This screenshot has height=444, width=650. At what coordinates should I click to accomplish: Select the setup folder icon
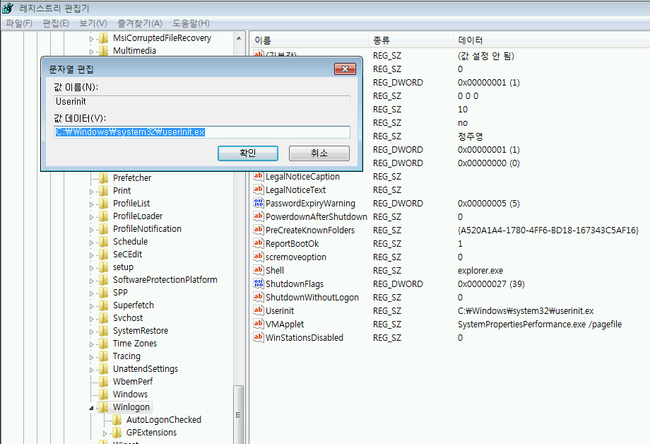[104, 267]
